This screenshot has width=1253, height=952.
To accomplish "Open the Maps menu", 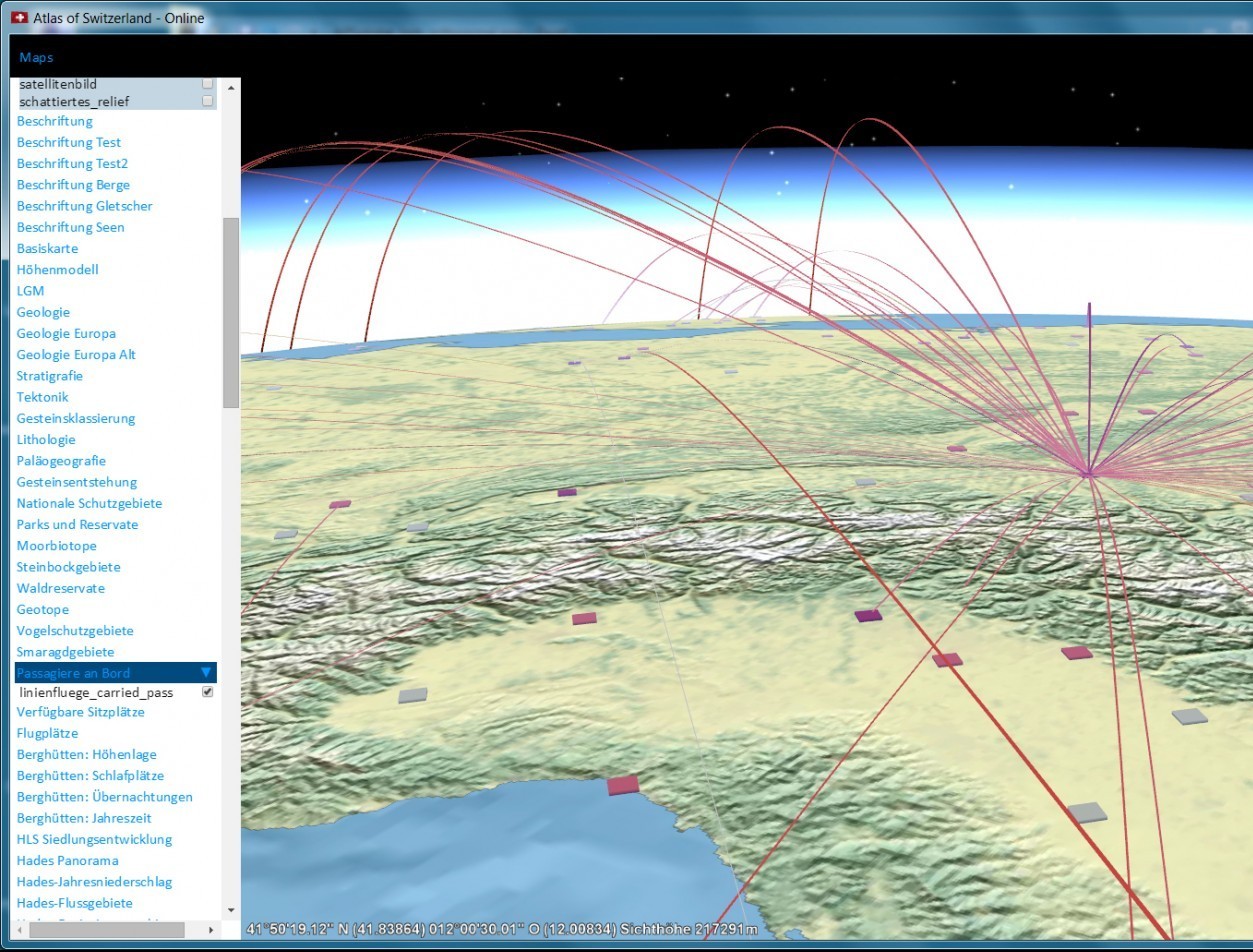I will click(36, 57).
